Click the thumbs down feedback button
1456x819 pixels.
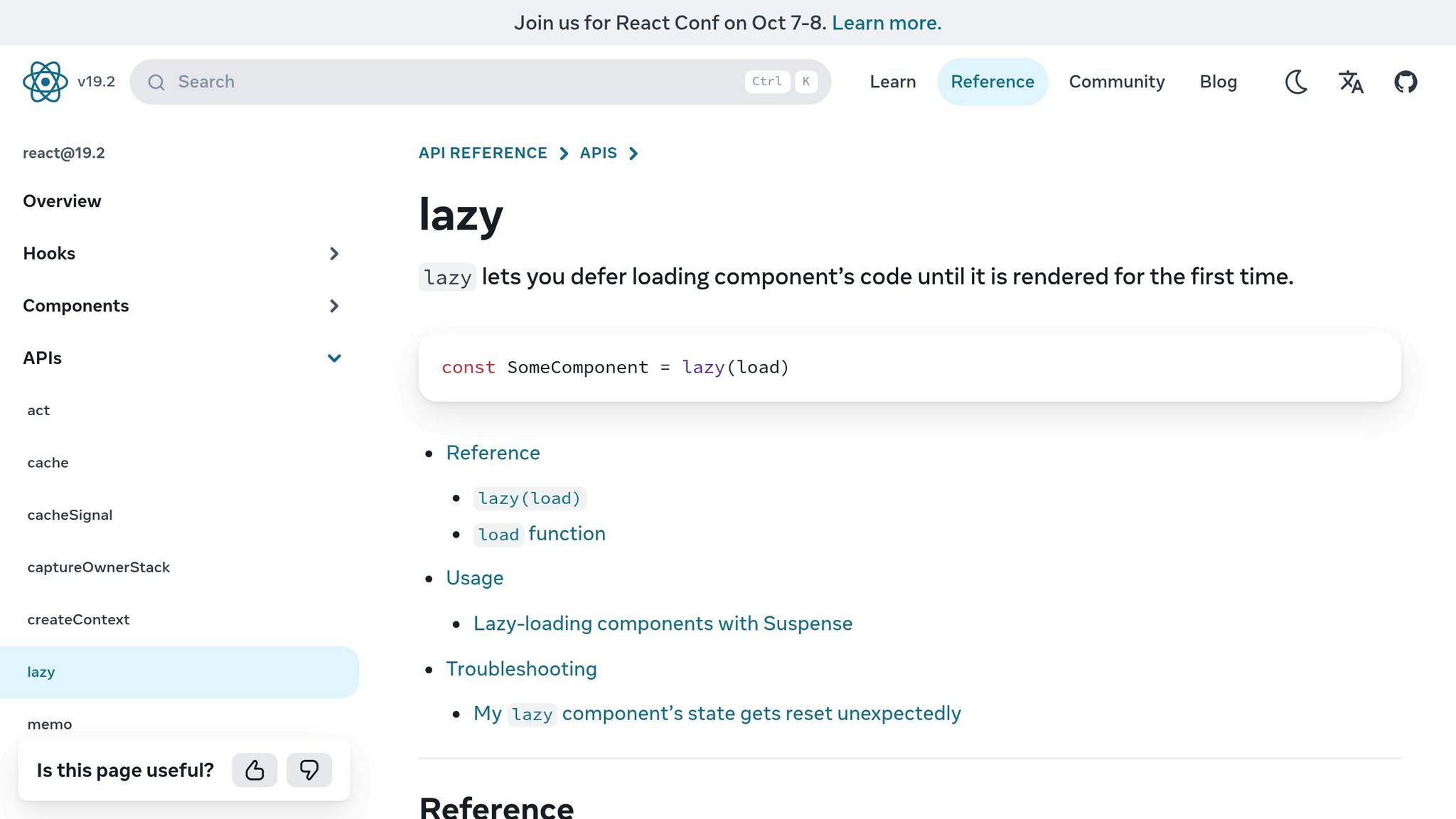(x=309, y=770)
